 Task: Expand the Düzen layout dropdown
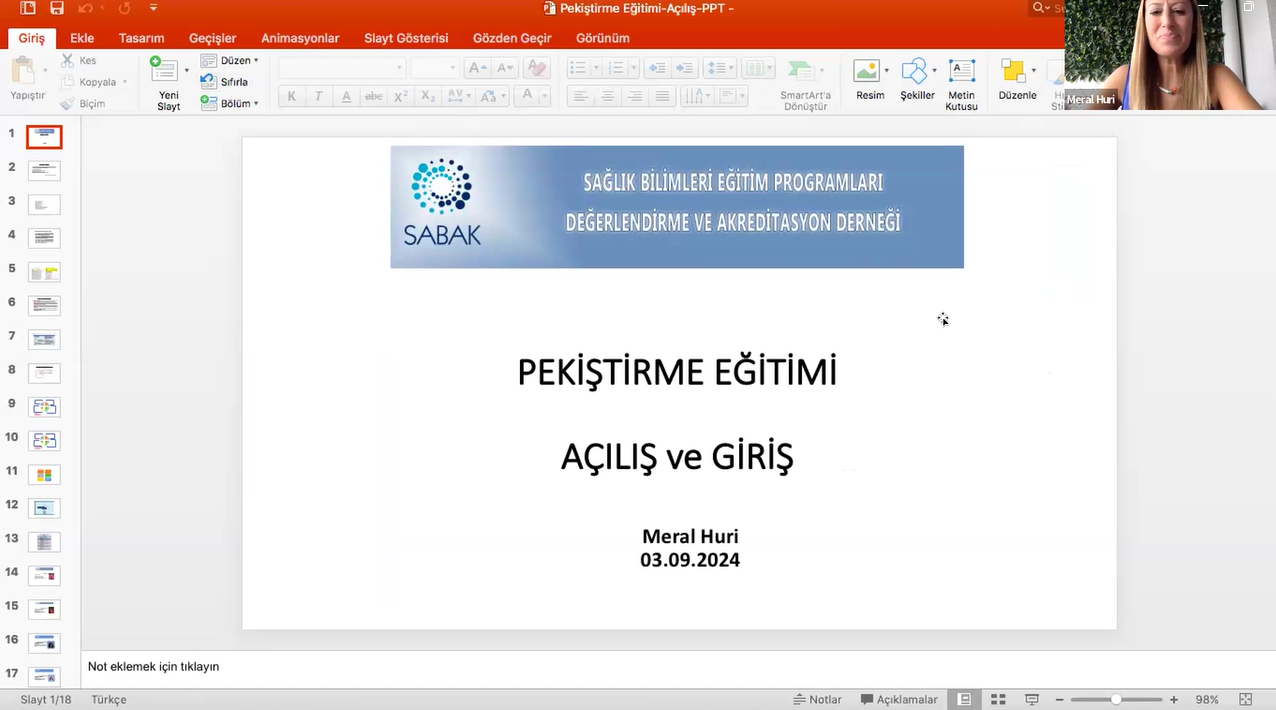click(x=256, y=61)
